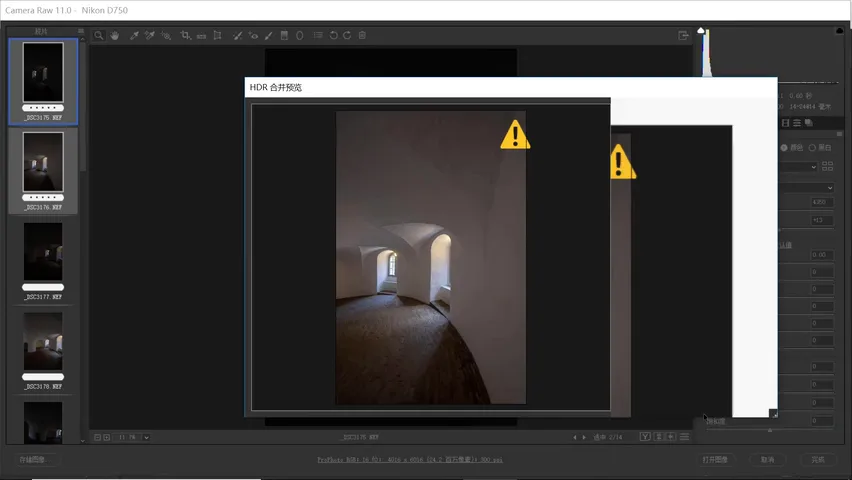The height and width of the screenshot is (480, 852).
Task: Click the zoom out minus button
Action: (x=97, y=437)
